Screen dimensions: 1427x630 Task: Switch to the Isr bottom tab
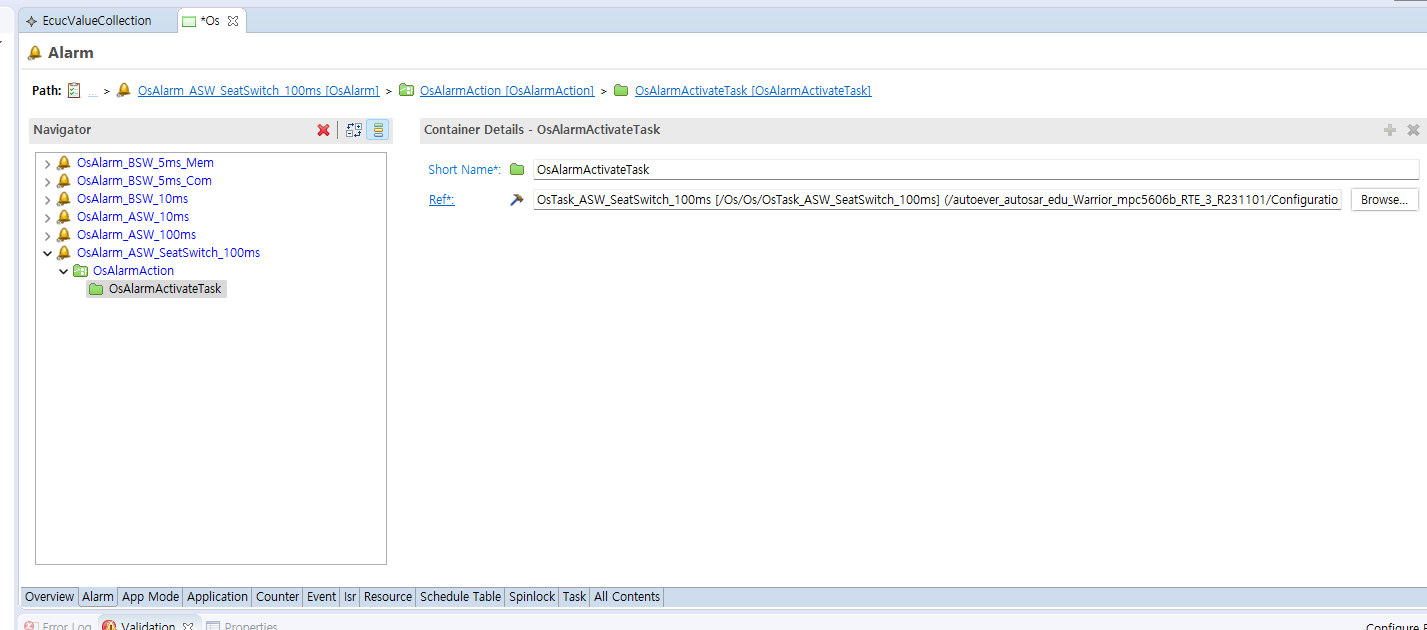[350, 597]
